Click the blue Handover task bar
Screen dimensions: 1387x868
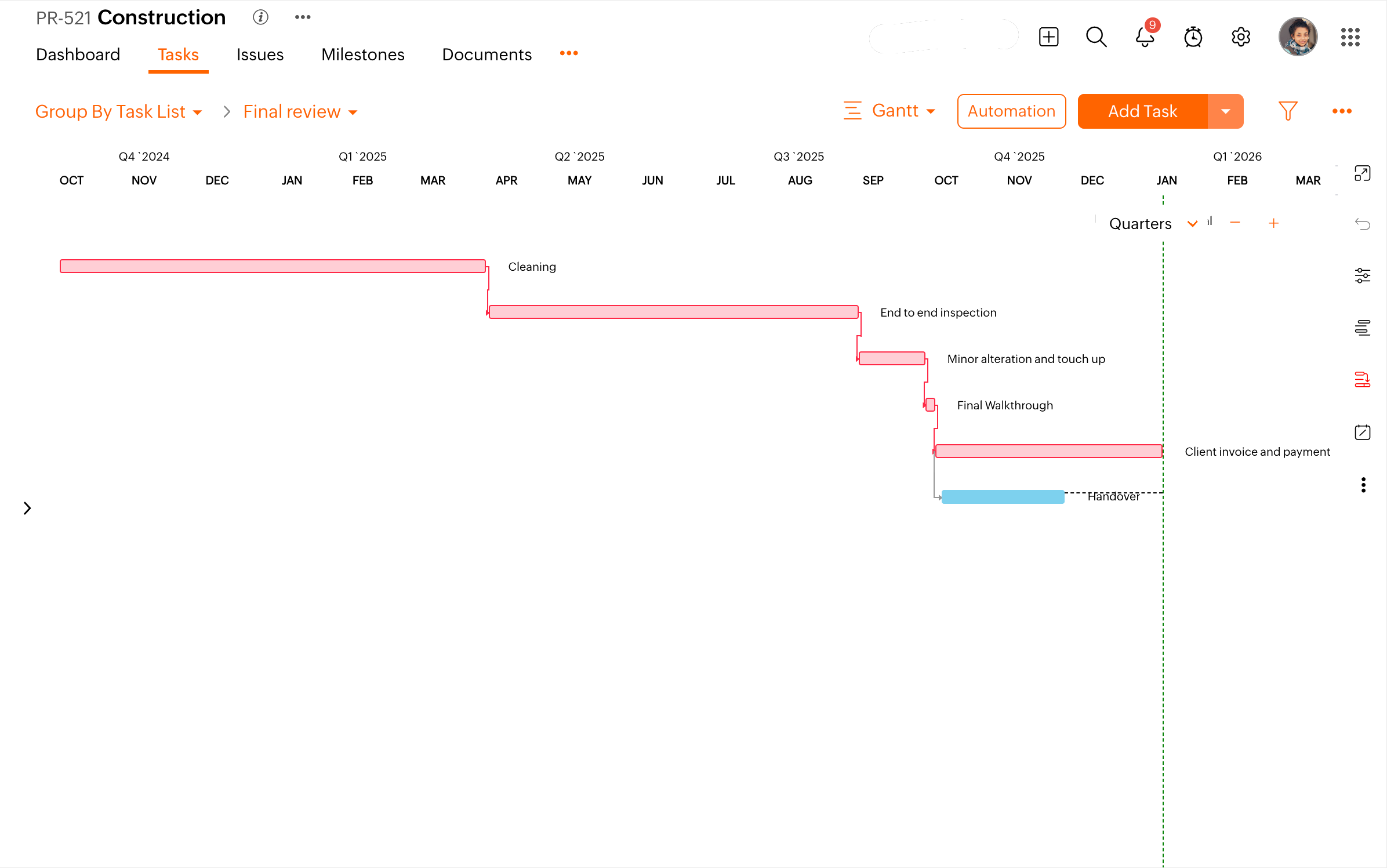click(x=1003, y=497)
